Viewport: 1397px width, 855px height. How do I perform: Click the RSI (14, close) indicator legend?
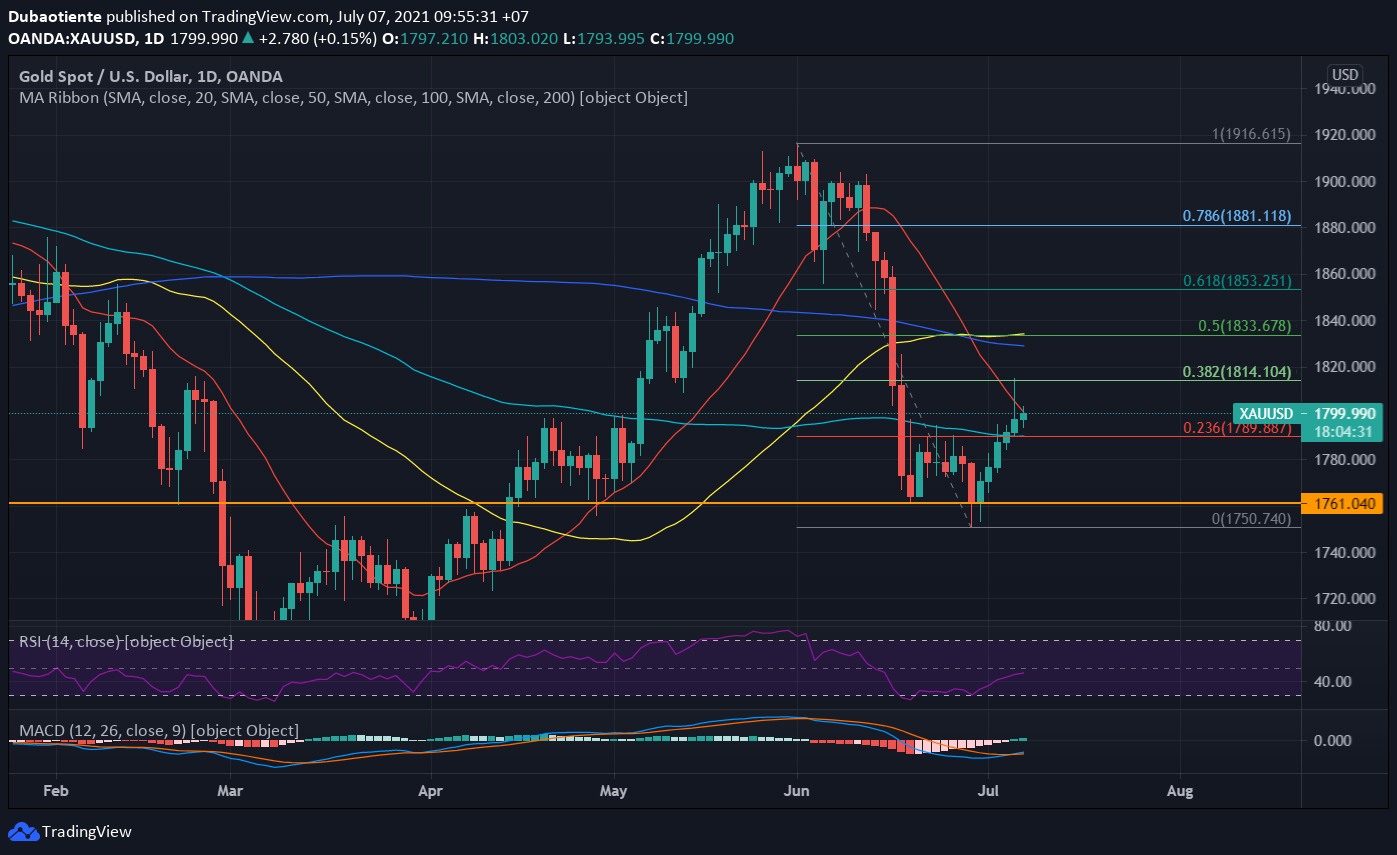[126, 641]
